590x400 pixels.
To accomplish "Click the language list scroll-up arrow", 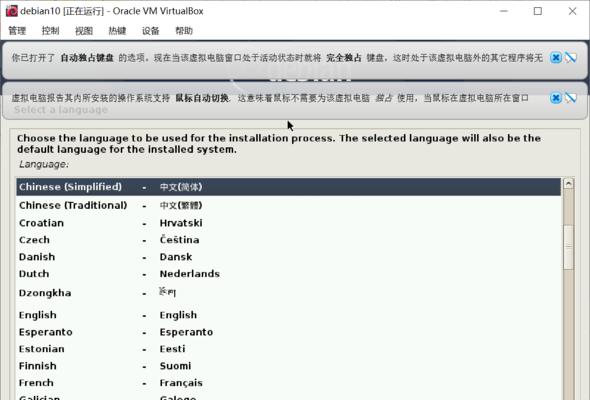I will coord(569,184).
